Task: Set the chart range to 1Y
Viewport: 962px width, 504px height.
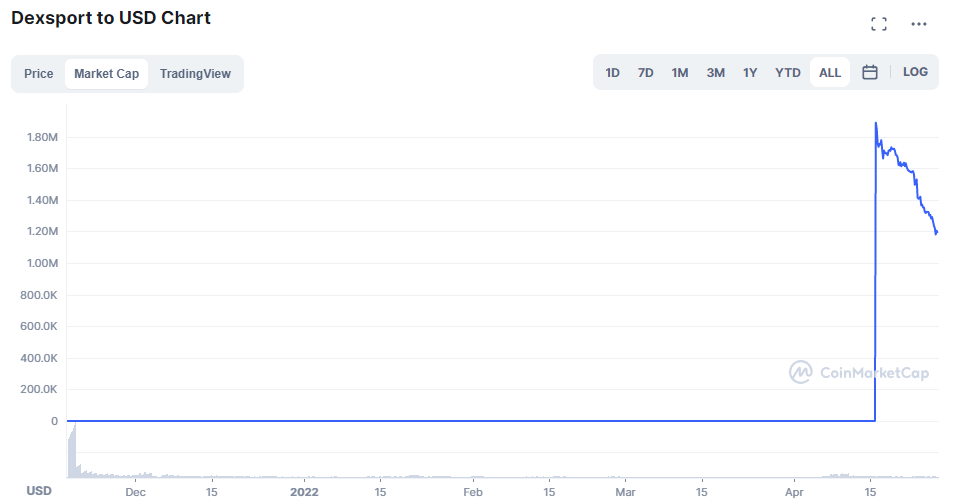Action: pos(750,73)
